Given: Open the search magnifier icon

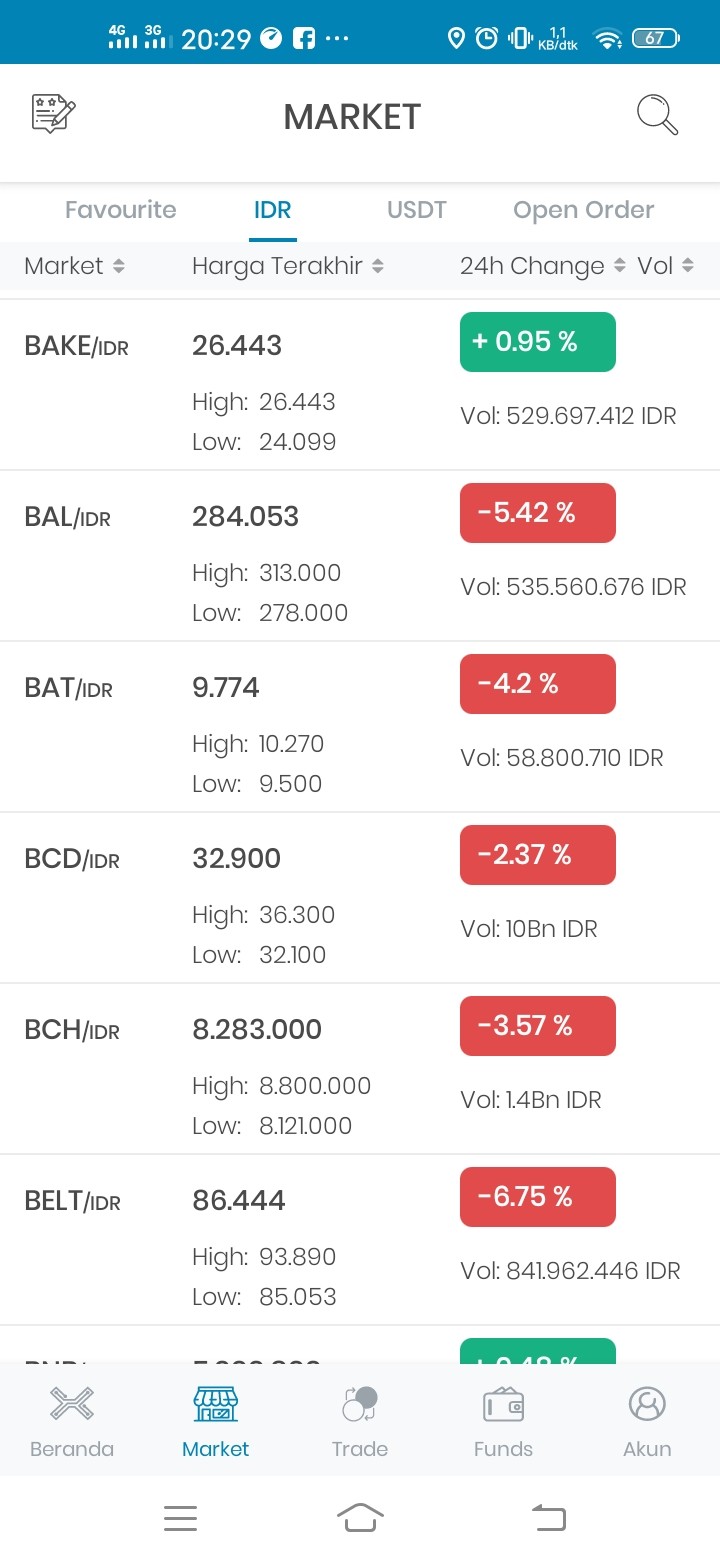Looking at the screenshot, I should (657, 115).
